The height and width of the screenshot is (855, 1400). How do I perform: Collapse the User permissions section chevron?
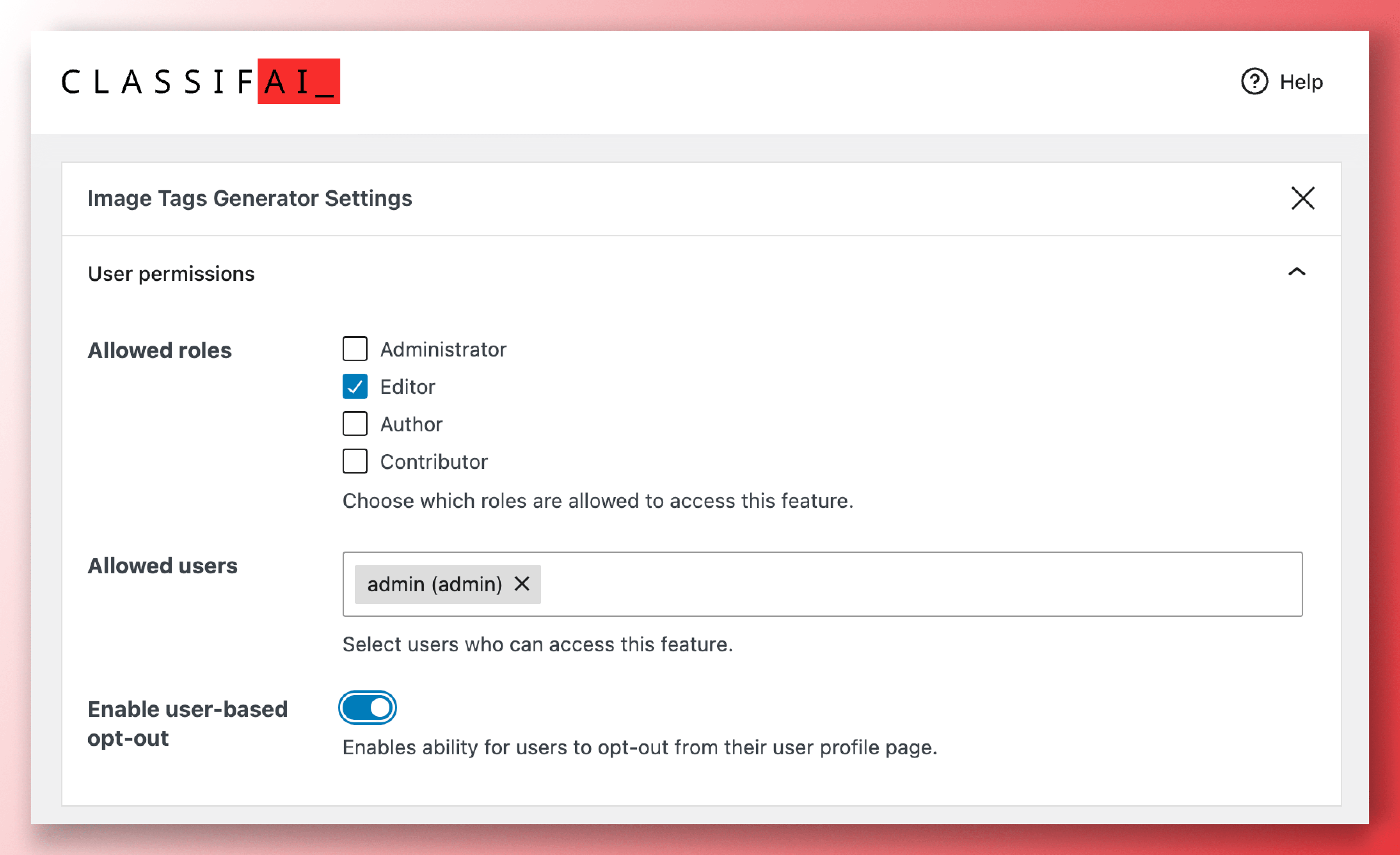pos(1296,272)
